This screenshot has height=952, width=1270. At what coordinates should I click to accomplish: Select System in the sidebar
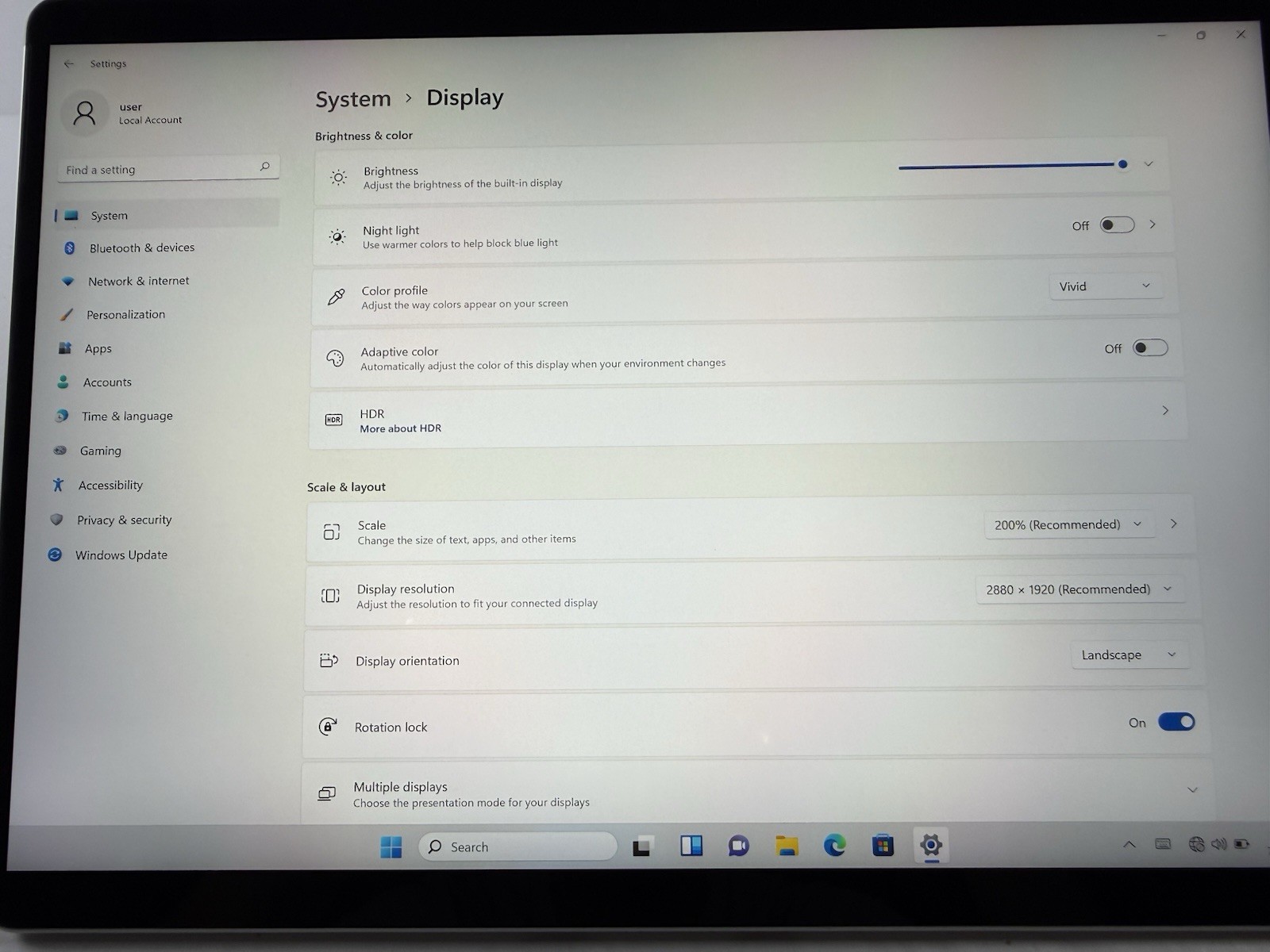(167, 215)
